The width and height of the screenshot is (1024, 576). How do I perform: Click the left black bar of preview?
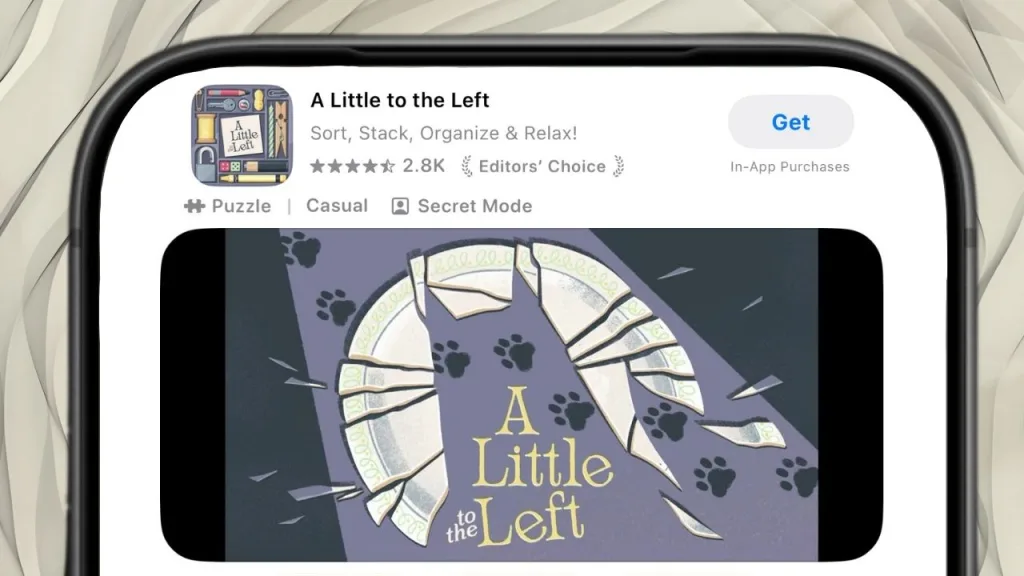pyautogui.click(x=193, y=394)
